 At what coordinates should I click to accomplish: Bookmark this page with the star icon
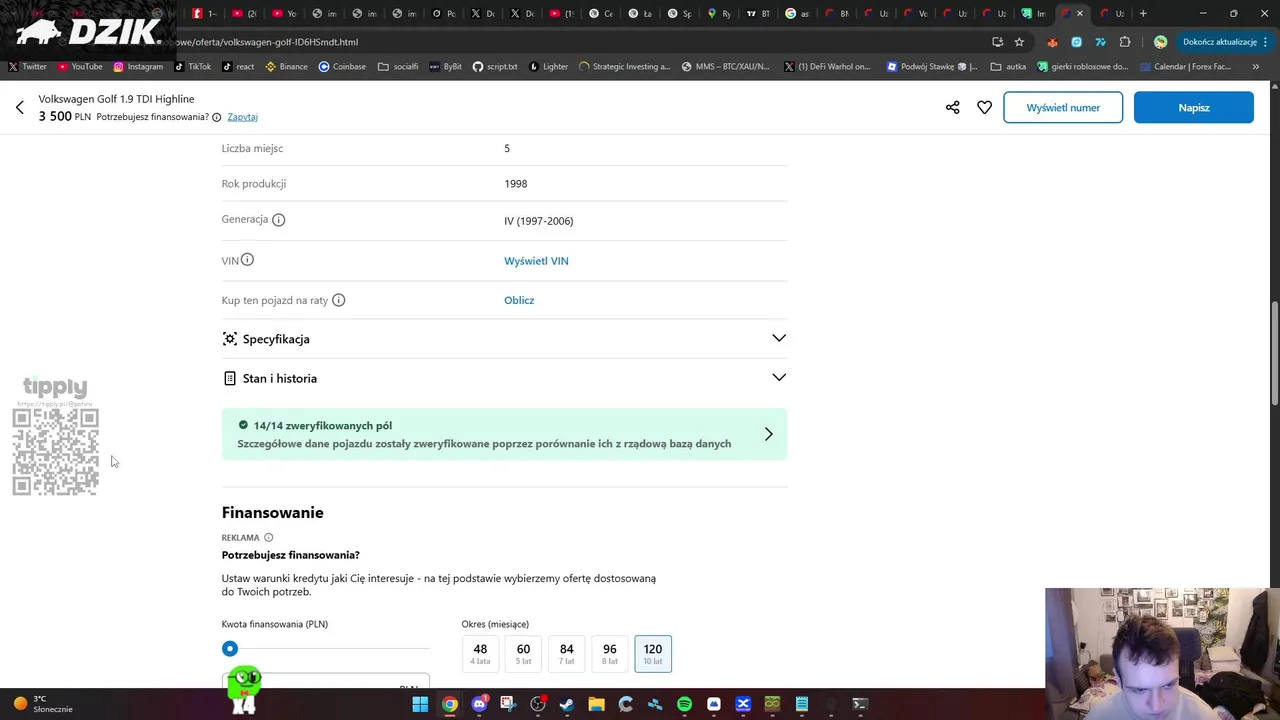coord(1019,42)
